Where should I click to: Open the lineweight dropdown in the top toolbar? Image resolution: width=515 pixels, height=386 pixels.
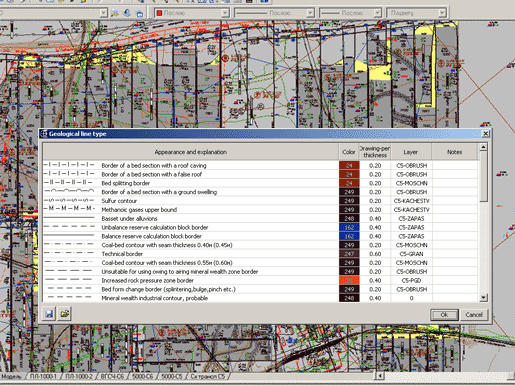[377, 13]
